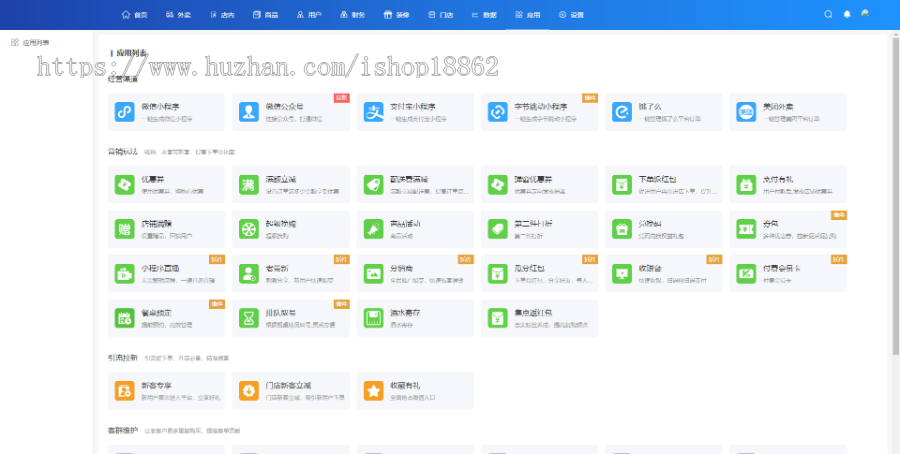Viewport: 900px width, 454px height.
Task: Open the 饿了么 app icon
Action: (622, 112)
